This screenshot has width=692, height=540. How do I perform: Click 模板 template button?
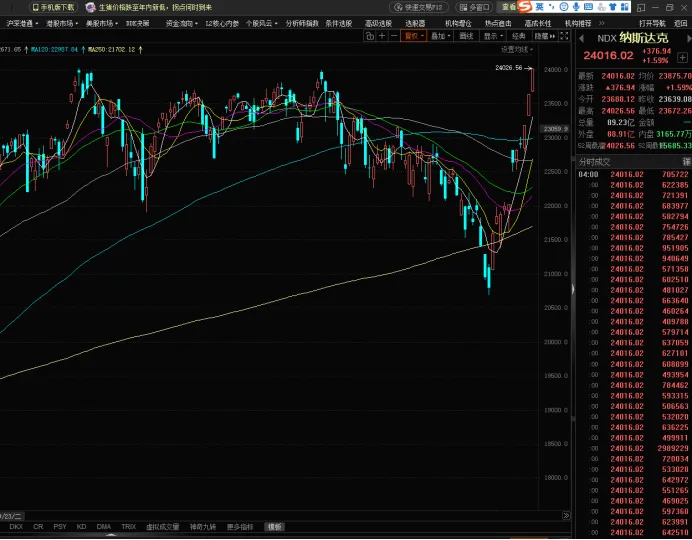[x=275, y=527]
